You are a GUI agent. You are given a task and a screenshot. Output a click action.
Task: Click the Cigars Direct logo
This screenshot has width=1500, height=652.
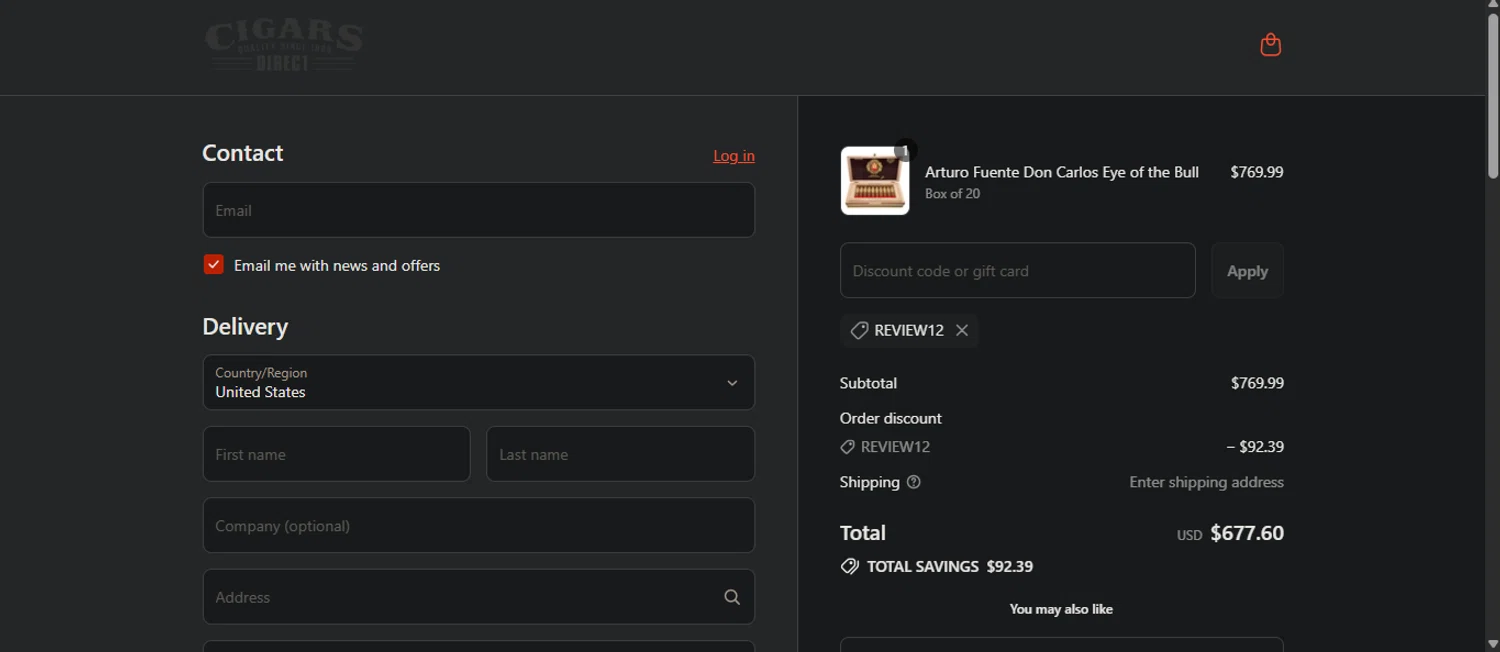284,46
